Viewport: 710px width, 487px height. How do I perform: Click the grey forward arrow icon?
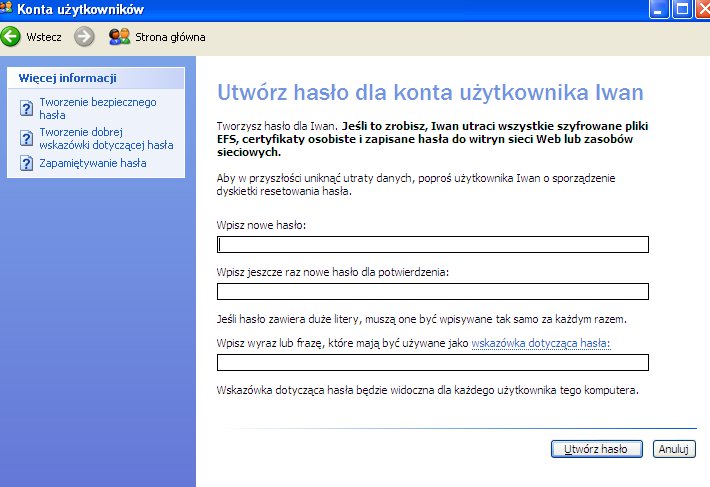click(84, 37)
